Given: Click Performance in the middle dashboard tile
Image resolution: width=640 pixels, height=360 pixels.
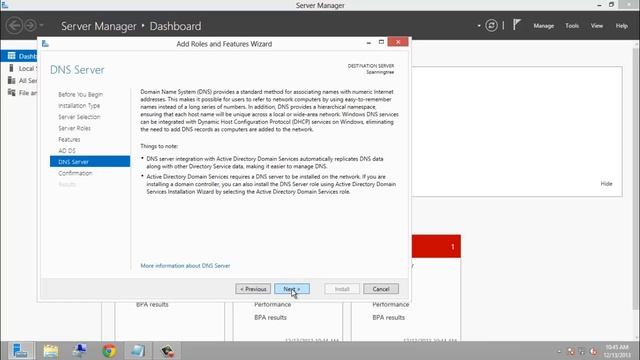Looking at the screenshot, I should (x=273, y=304).
